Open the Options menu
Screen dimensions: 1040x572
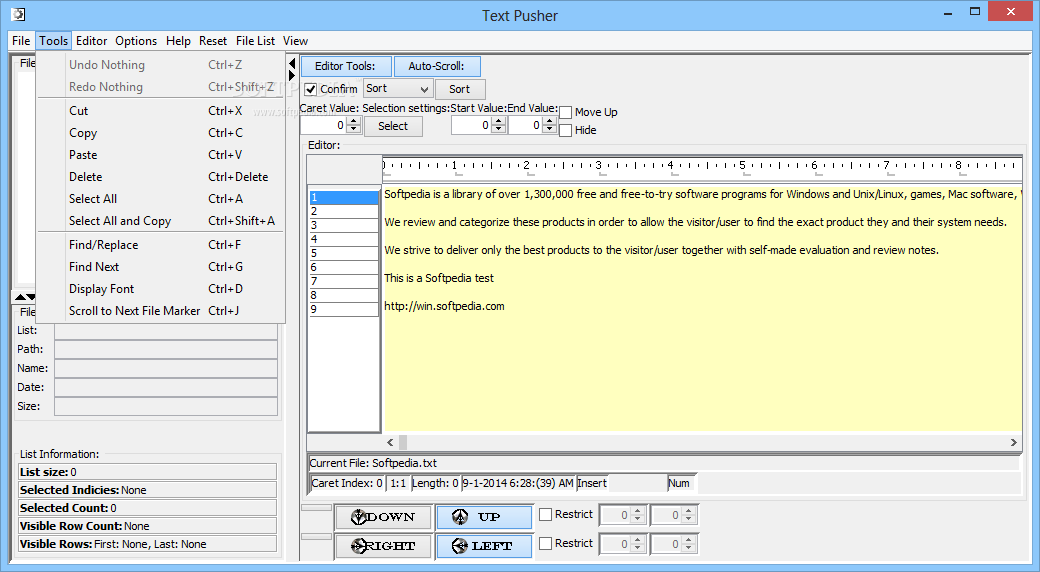coord(136,41)
